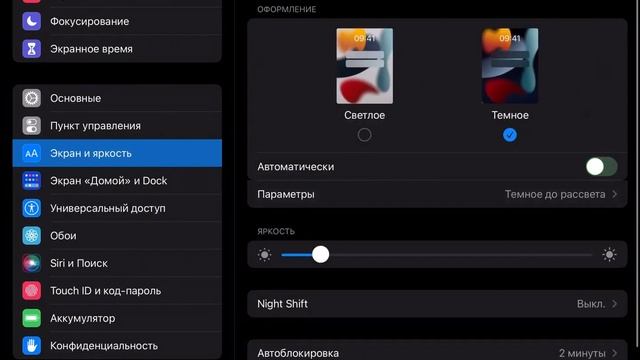Pick the light appearance preview thumbnail
Image resolution: width=640 pixels, height=360 pixels.
364,66
